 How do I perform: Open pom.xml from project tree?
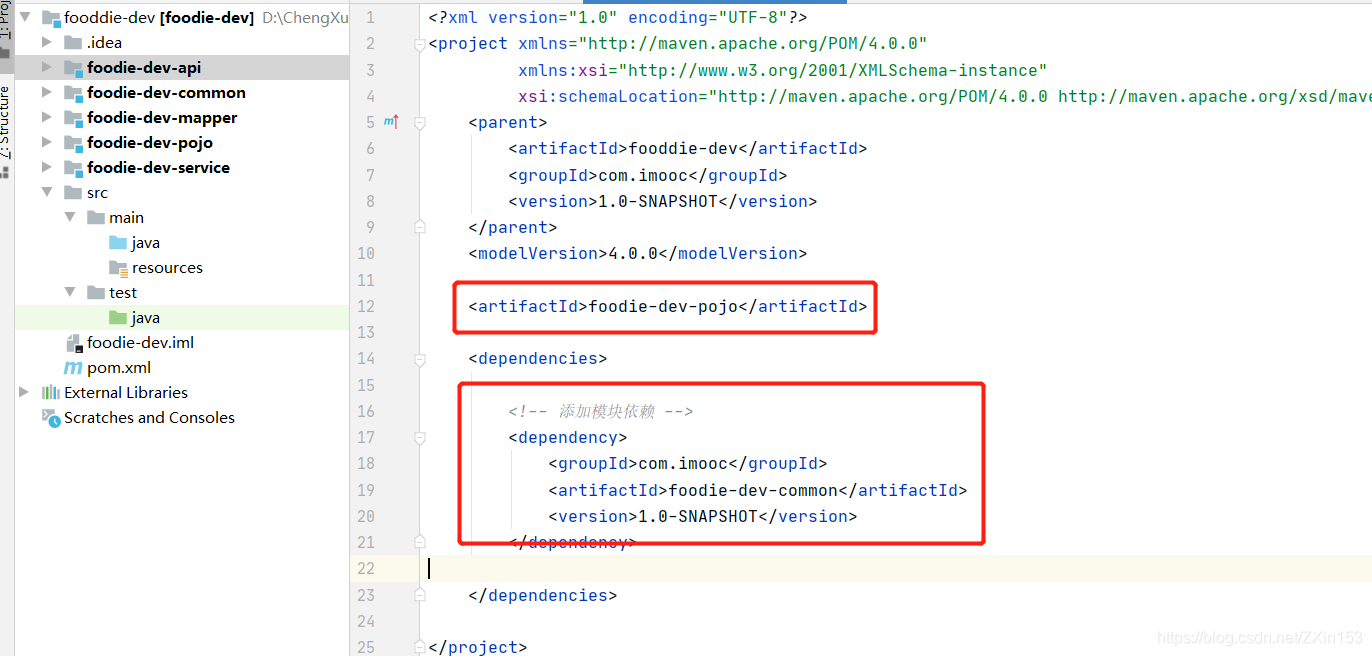point(119,367)
